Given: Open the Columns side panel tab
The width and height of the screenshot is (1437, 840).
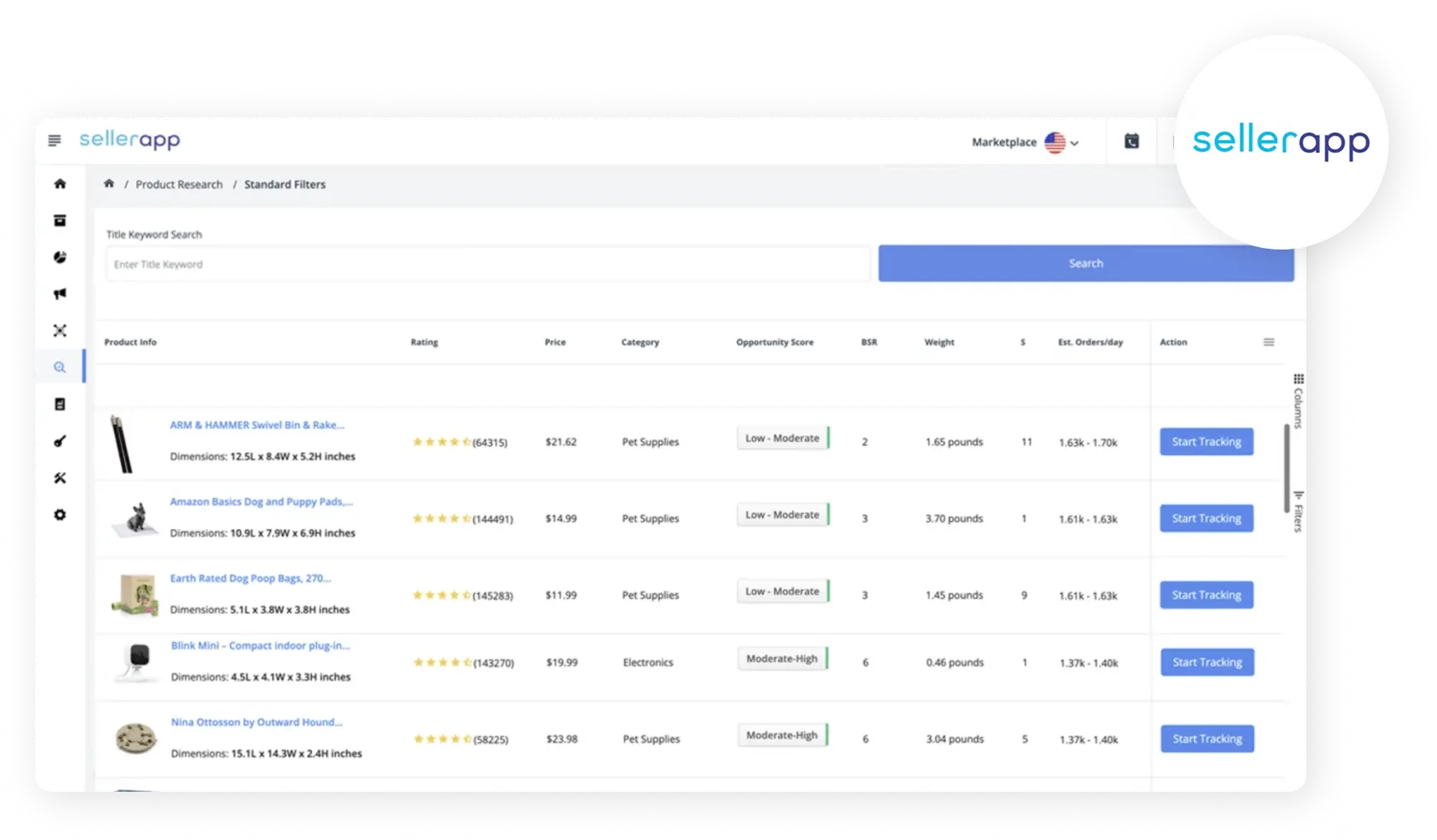Looking at the screenshot, I should coord(1298,401).
